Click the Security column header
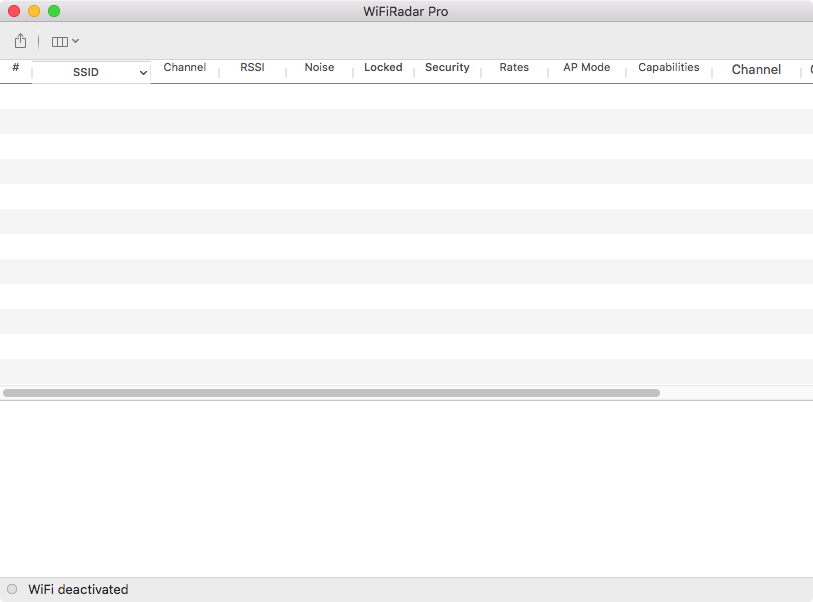 [x=447, y=67]
